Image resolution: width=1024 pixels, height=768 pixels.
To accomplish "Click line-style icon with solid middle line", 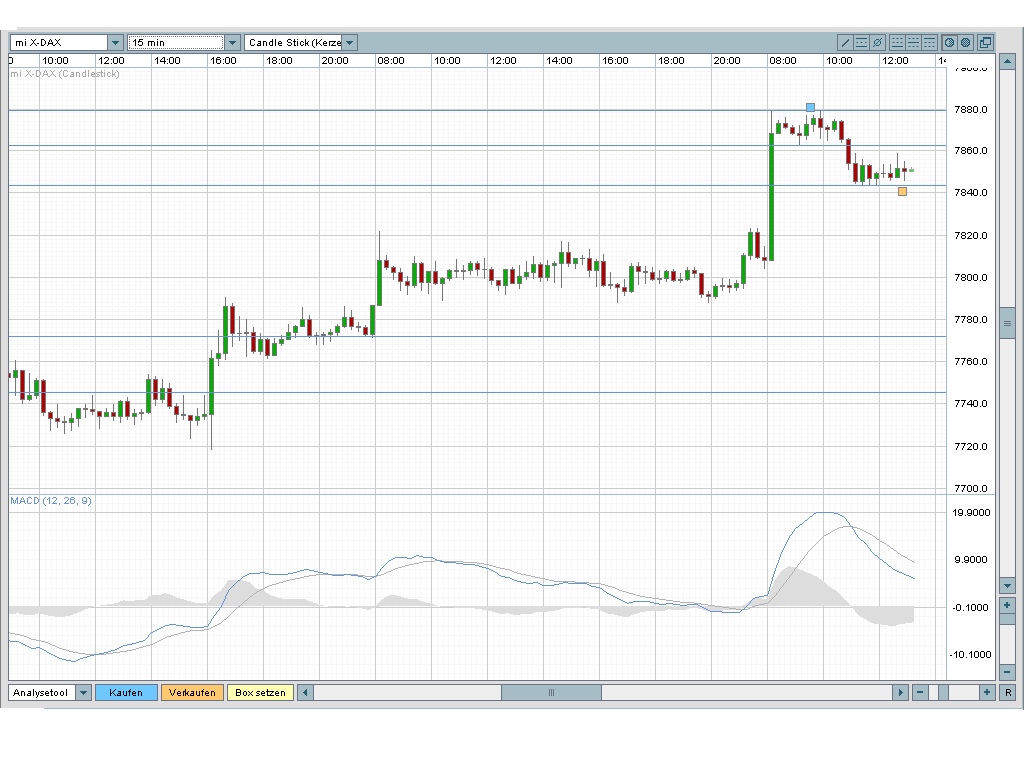I will (913, 42).
